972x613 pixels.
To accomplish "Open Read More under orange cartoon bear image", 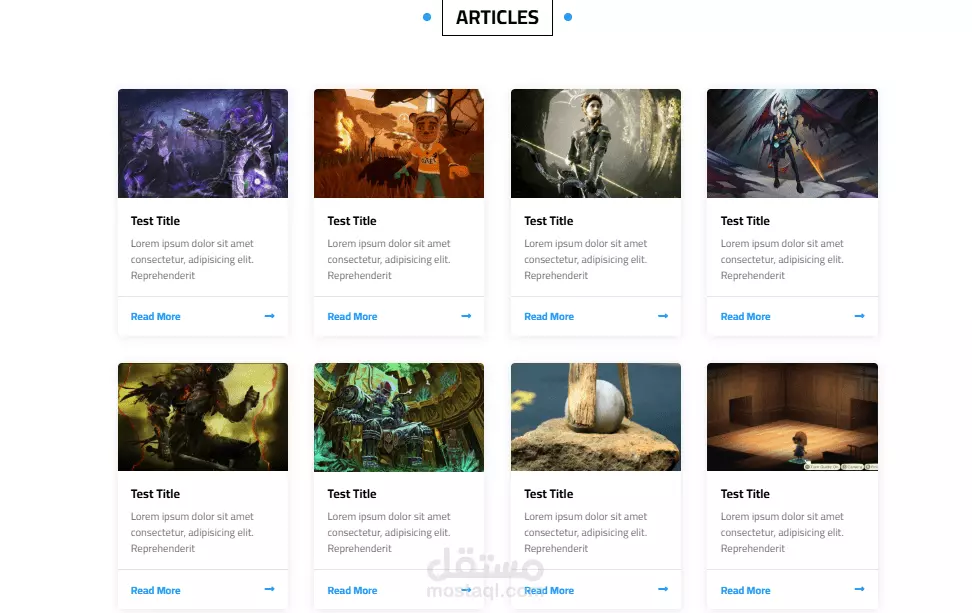I will click(352, 317).
